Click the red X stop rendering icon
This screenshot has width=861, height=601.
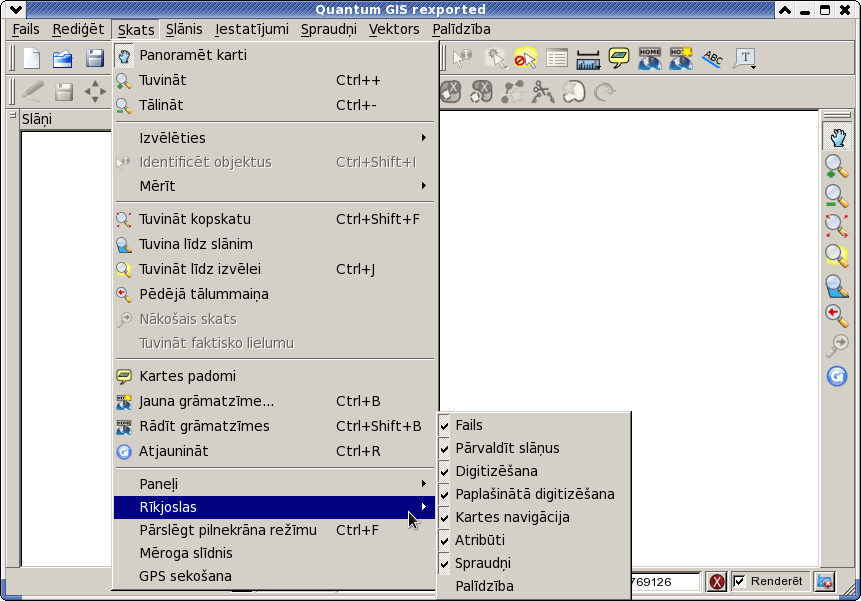click(x=717, y=582)
